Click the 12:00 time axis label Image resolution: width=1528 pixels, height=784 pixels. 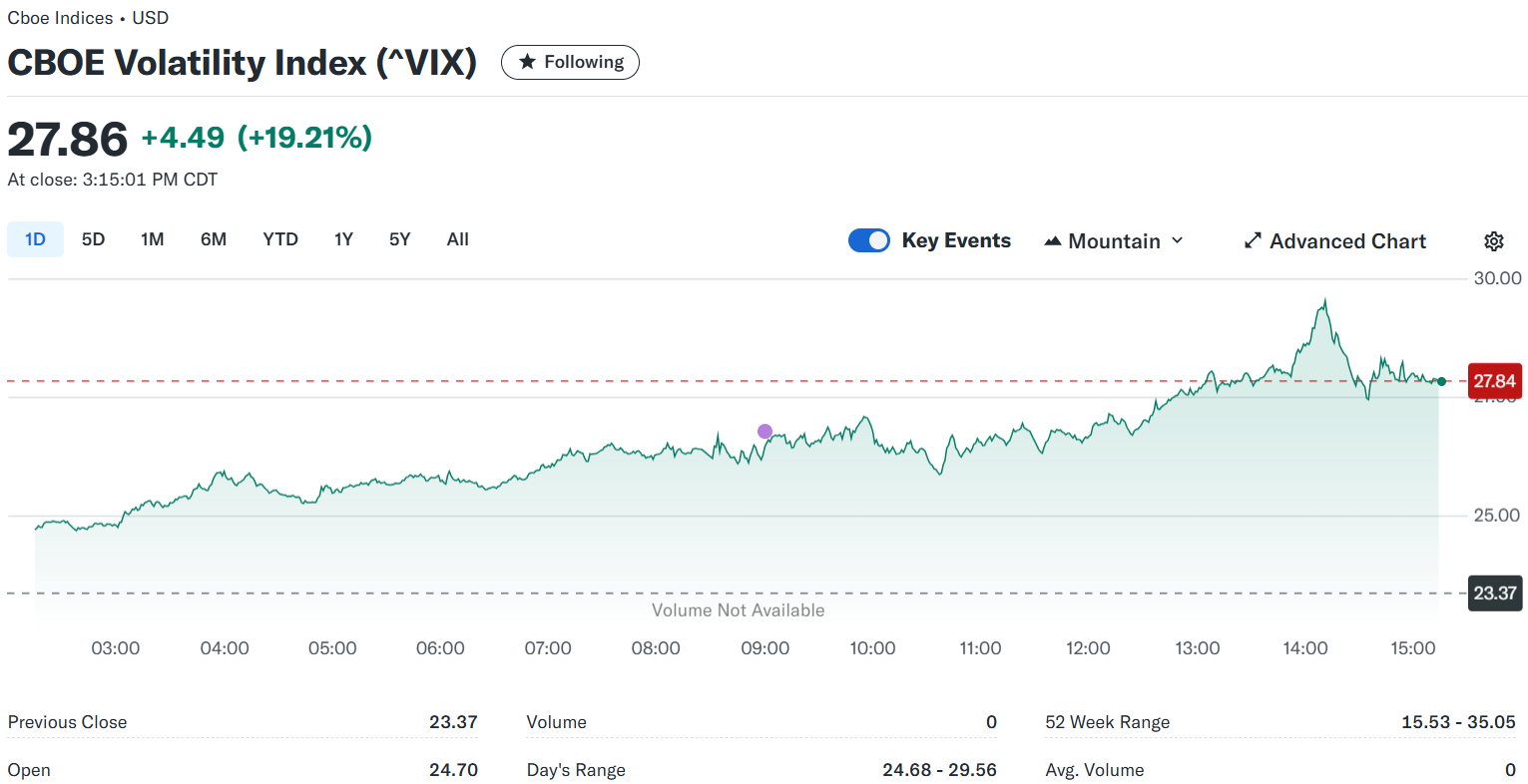(x=1088, y=648)
